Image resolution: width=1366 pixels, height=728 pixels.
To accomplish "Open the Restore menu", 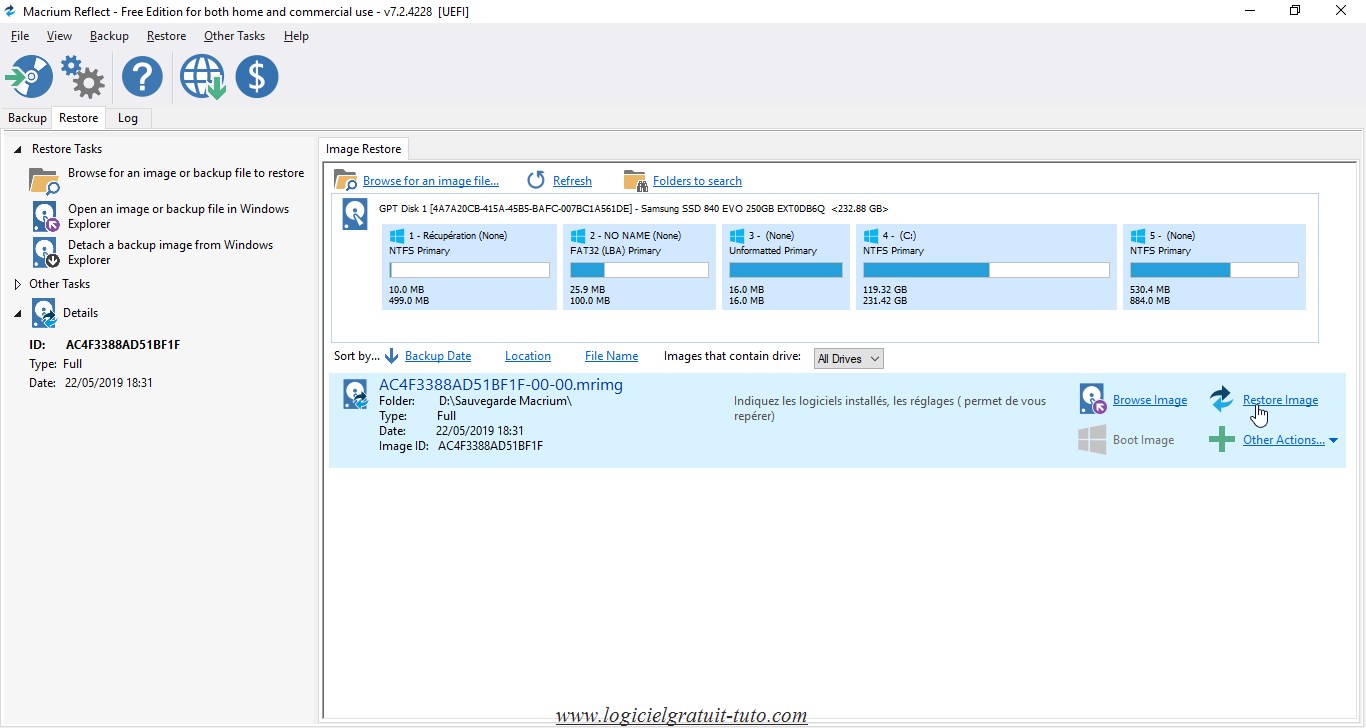I will pos(166,36).
